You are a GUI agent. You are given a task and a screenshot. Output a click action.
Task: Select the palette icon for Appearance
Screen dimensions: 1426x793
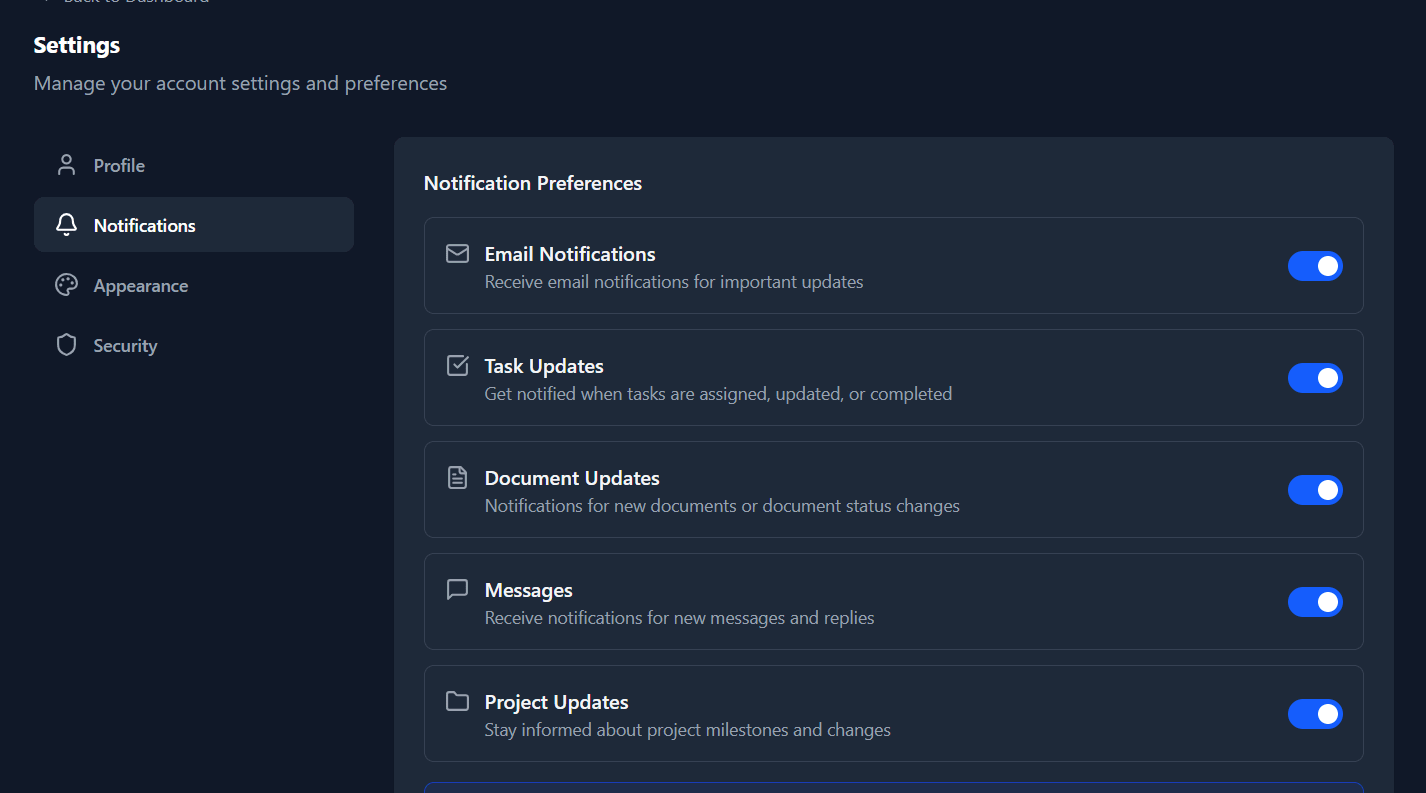pyautogui.click(x=66, y=285)
